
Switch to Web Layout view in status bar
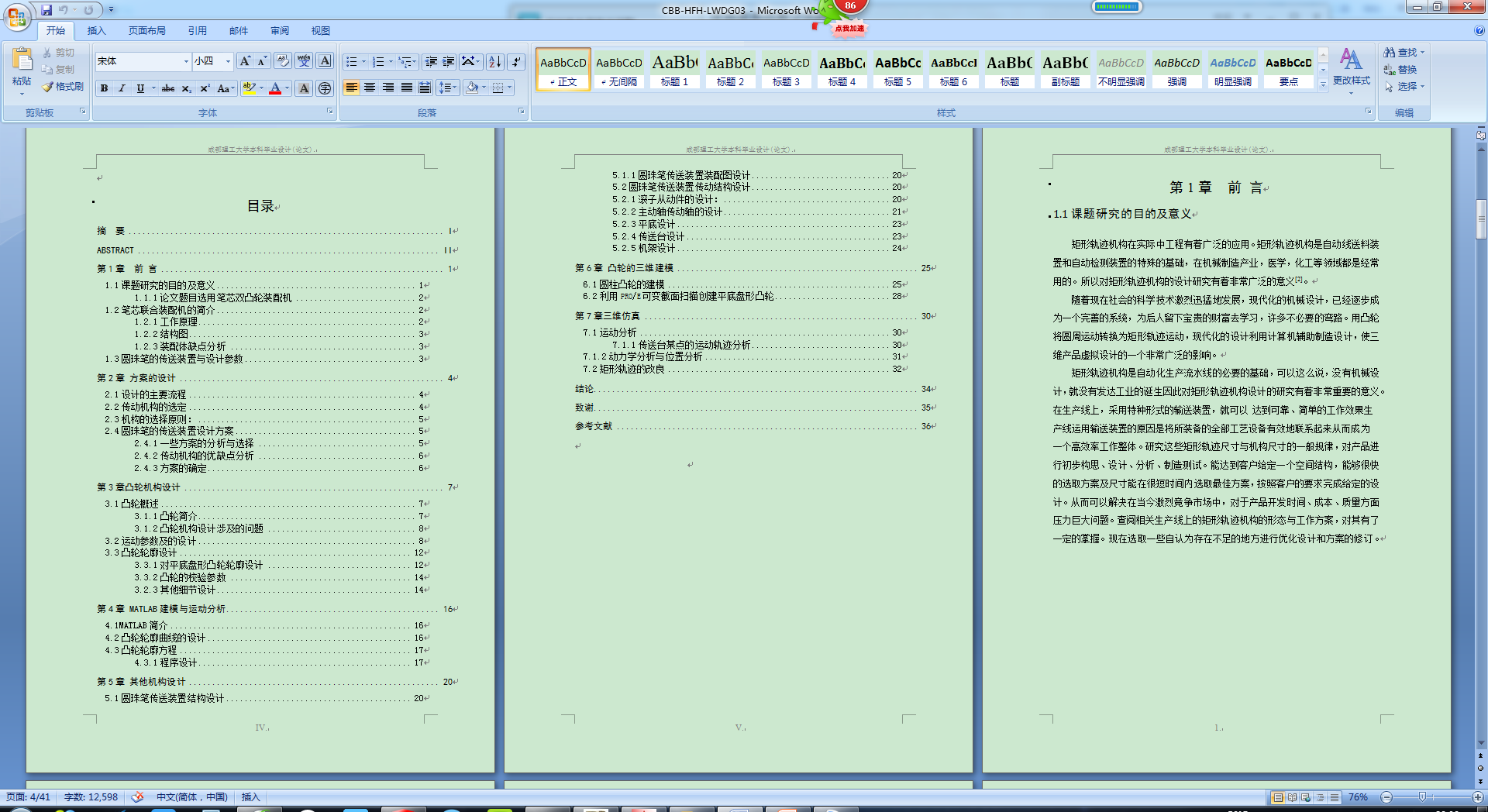pyautogui.click(x=1306, y=797)
